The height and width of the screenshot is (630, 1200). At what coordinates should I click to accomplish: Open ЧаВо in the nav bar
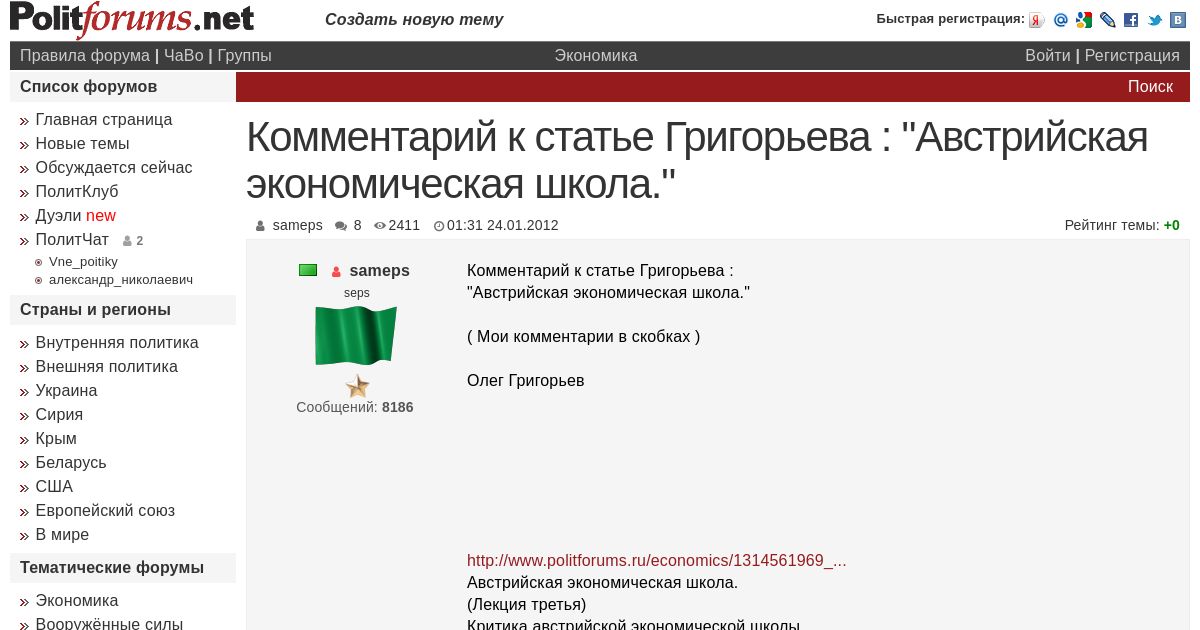[183, 56]
